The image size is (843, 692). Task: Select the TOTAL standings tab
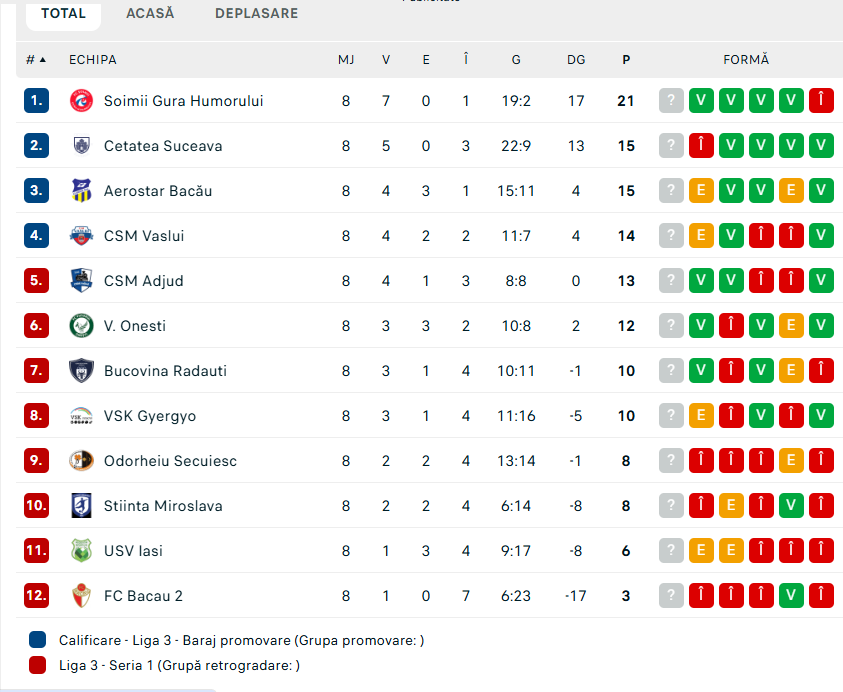pos(63,14)
